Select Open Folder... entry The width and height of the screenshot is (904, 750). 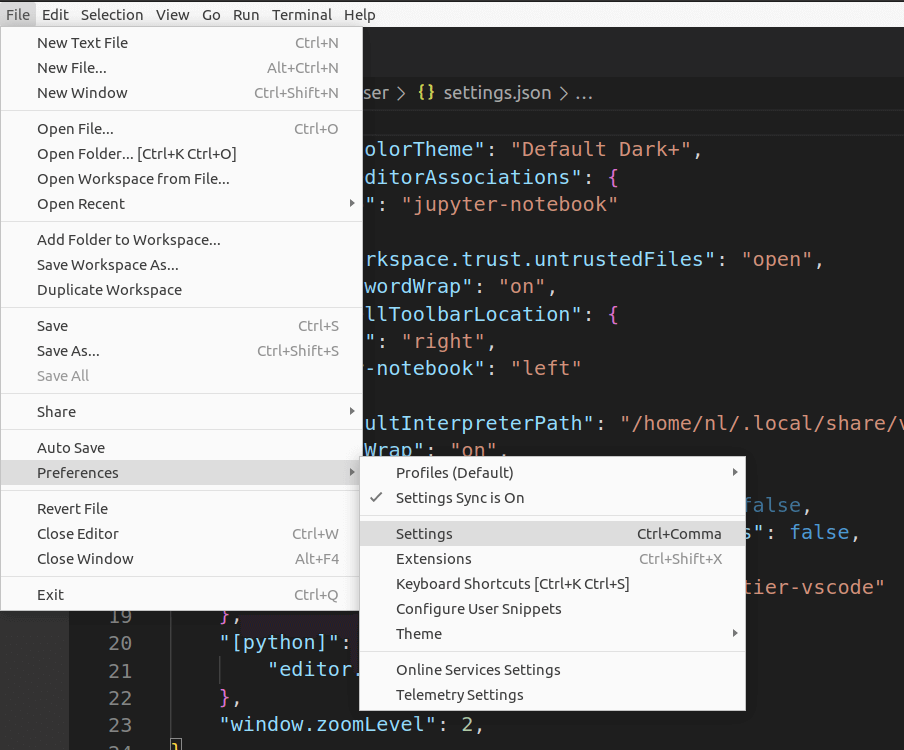coord(182,154)
